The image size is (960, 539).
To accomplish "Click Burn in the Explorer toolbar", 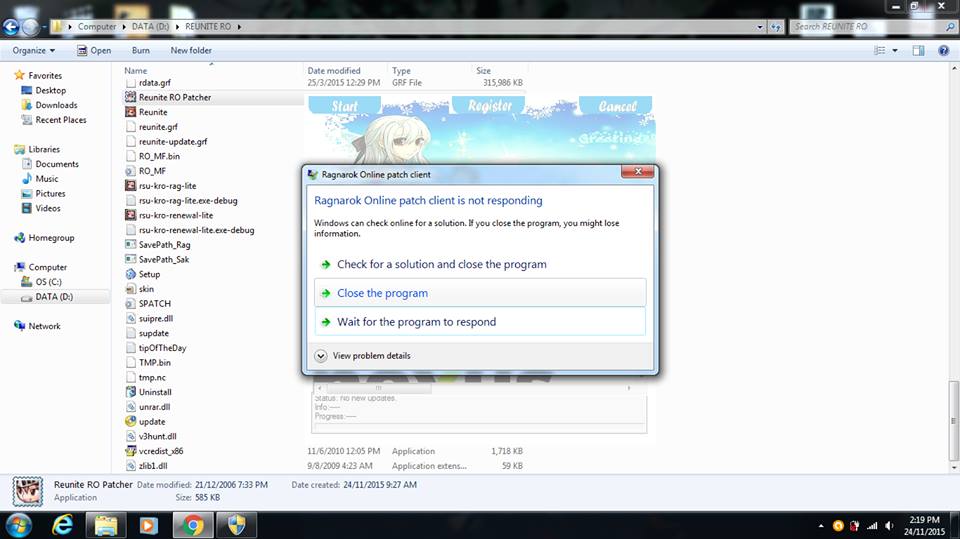I will [140, 51].
